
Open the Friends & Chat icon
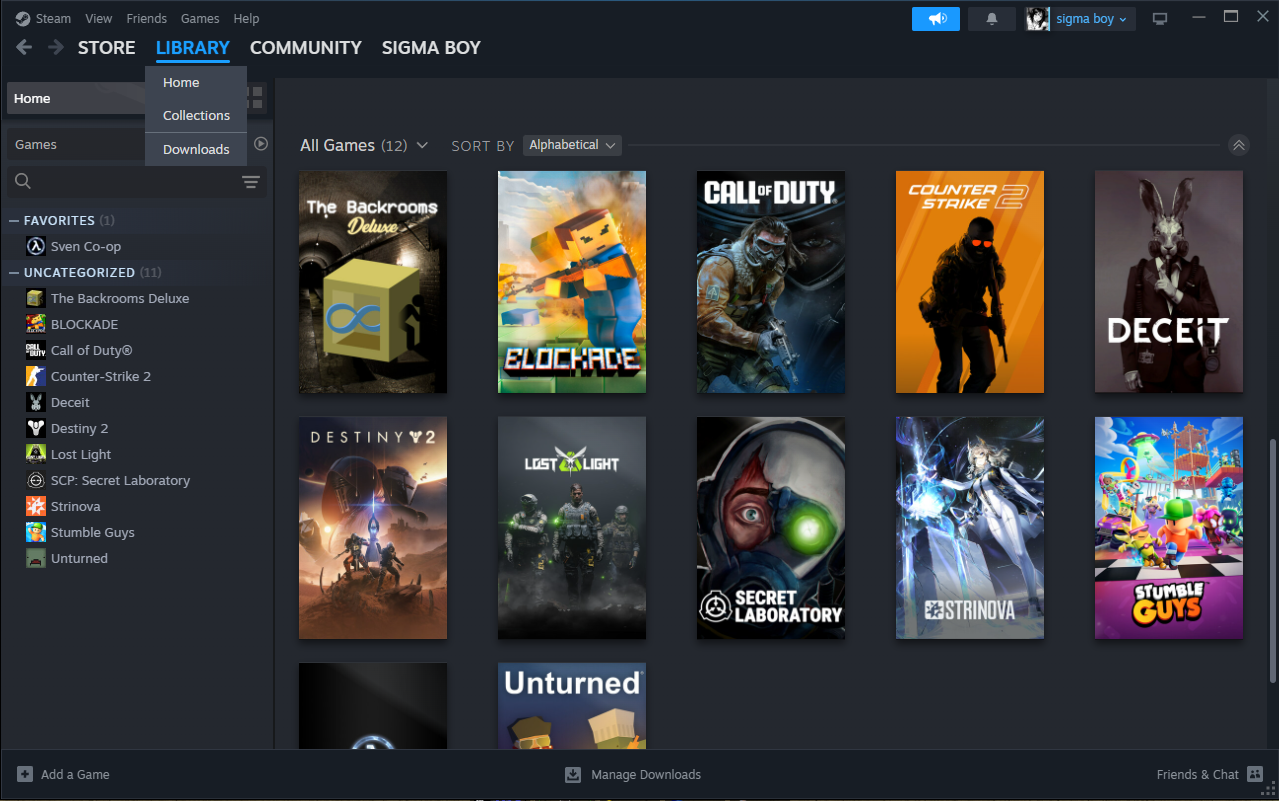[1255, 774]
